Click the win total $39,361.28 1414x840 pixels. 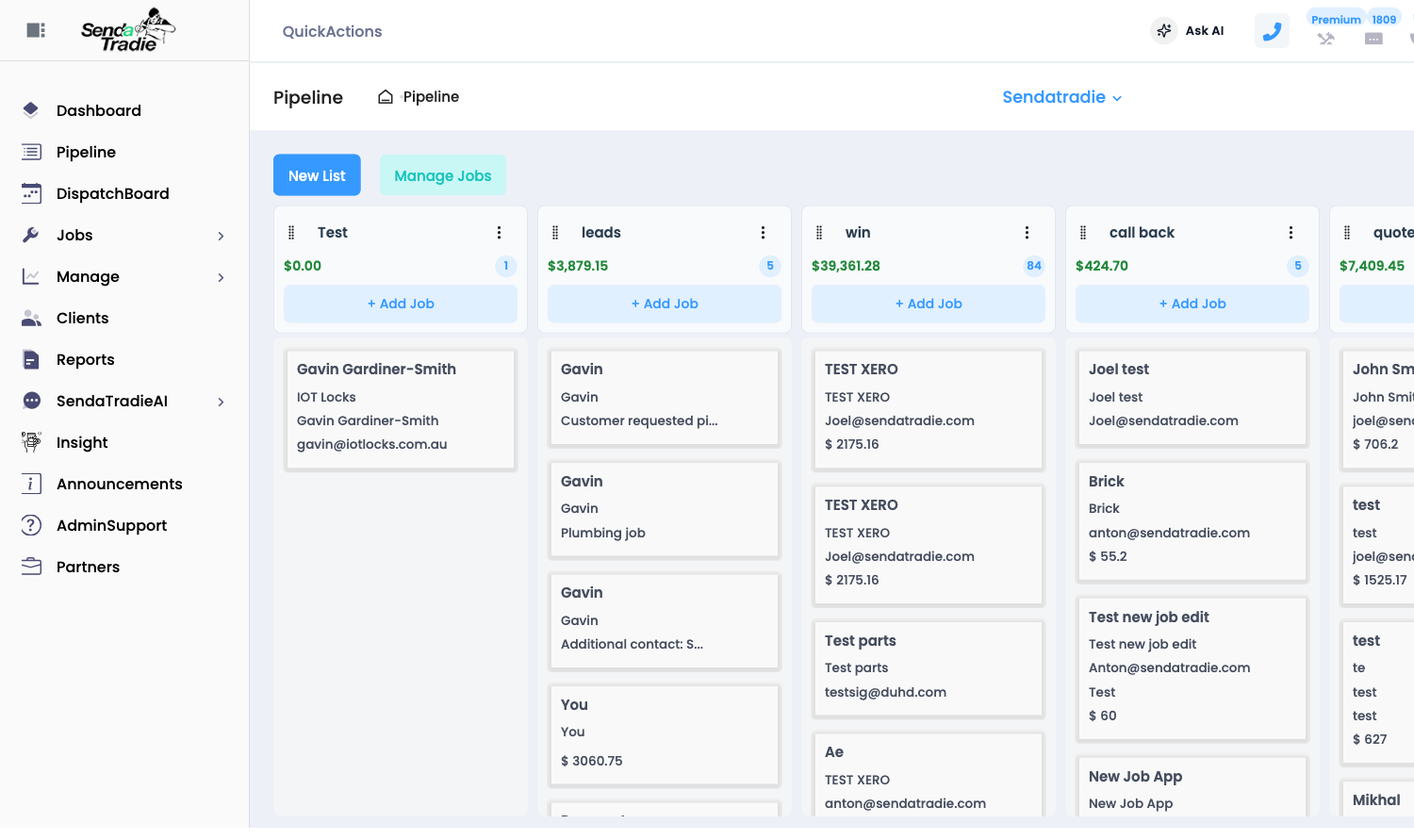[846, 266]
